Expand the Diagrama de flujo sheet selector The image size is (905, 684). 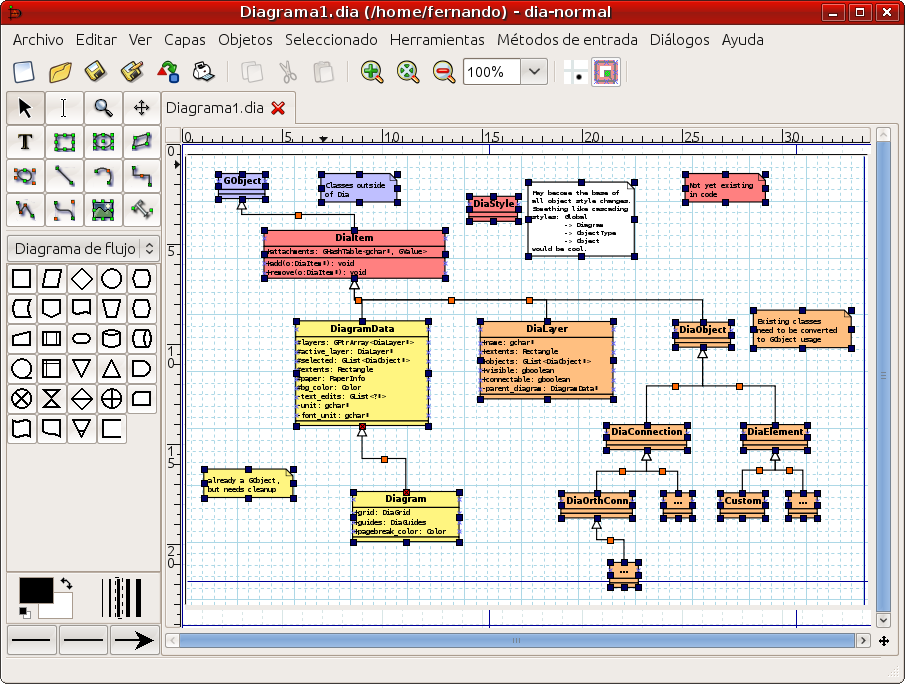pos(148,248)
